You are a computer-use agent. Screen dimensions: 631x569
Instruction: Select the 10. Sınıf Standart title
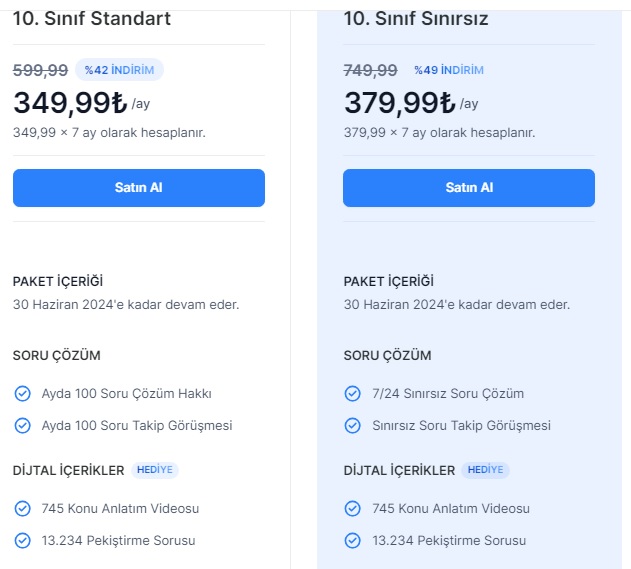(92, 19)
